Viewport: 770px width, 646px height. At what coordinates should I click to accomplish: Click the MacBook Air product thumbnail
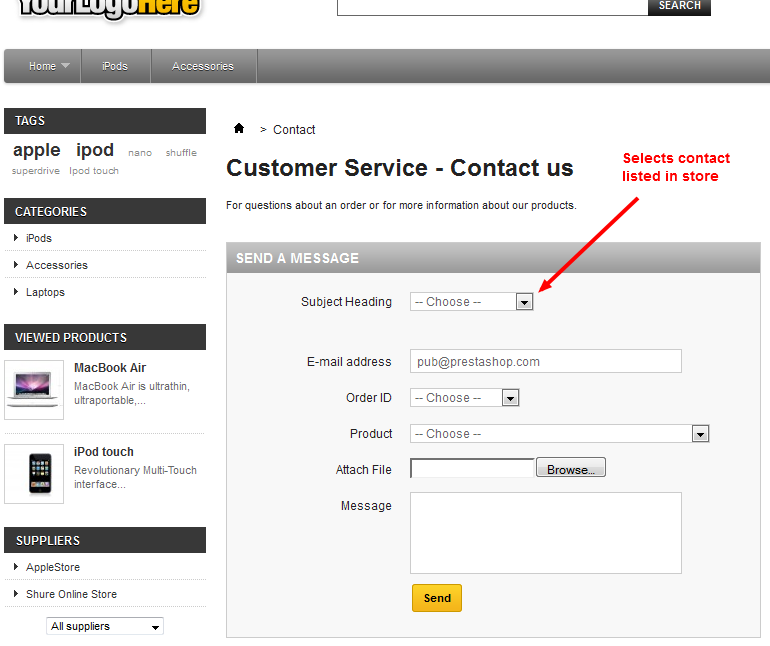[x=34, y=389]
